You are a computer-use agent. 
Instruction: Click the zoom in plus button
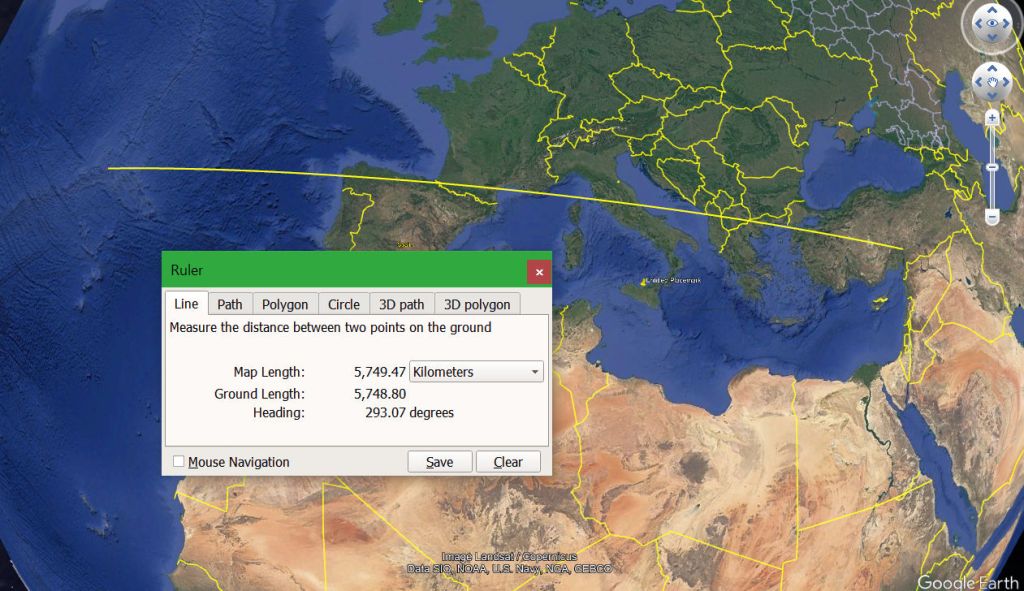(x=992, y=118)
